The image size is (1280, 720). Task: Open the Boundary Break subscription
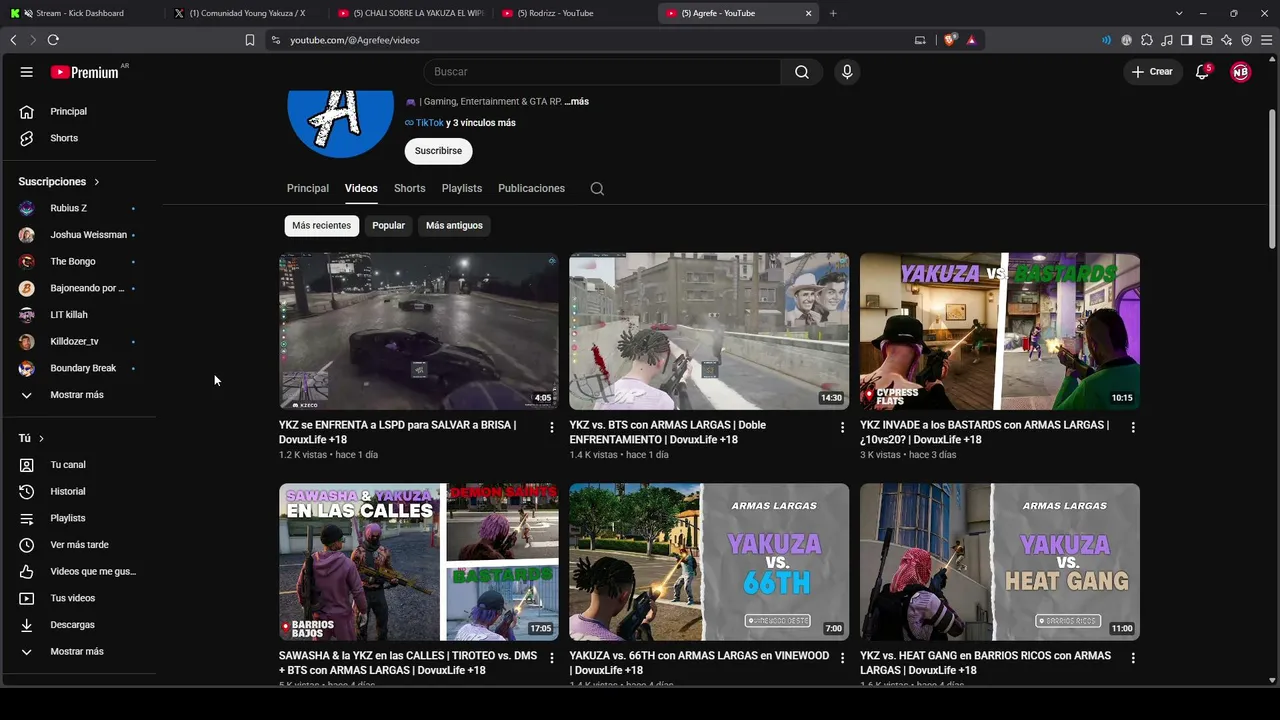coord(78,368)
